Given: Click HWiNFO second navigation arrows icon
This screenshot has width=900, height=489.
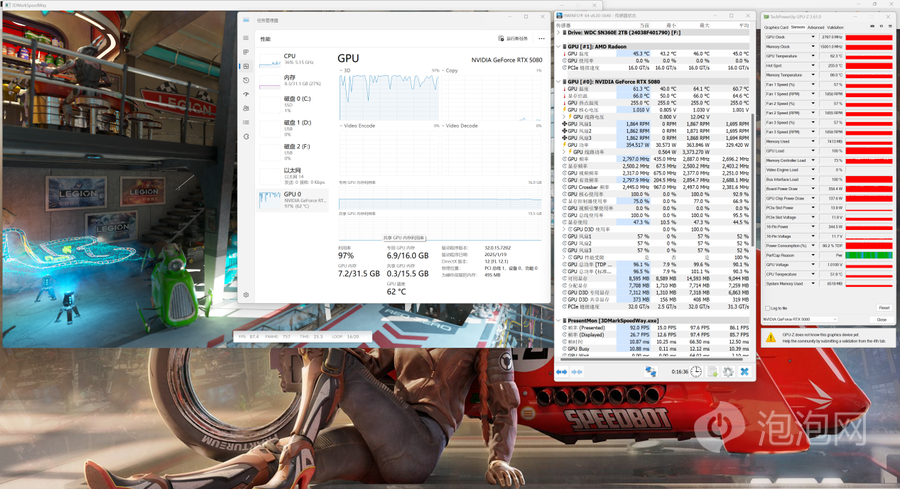Looking at the screenshot, I should point(576,372).
